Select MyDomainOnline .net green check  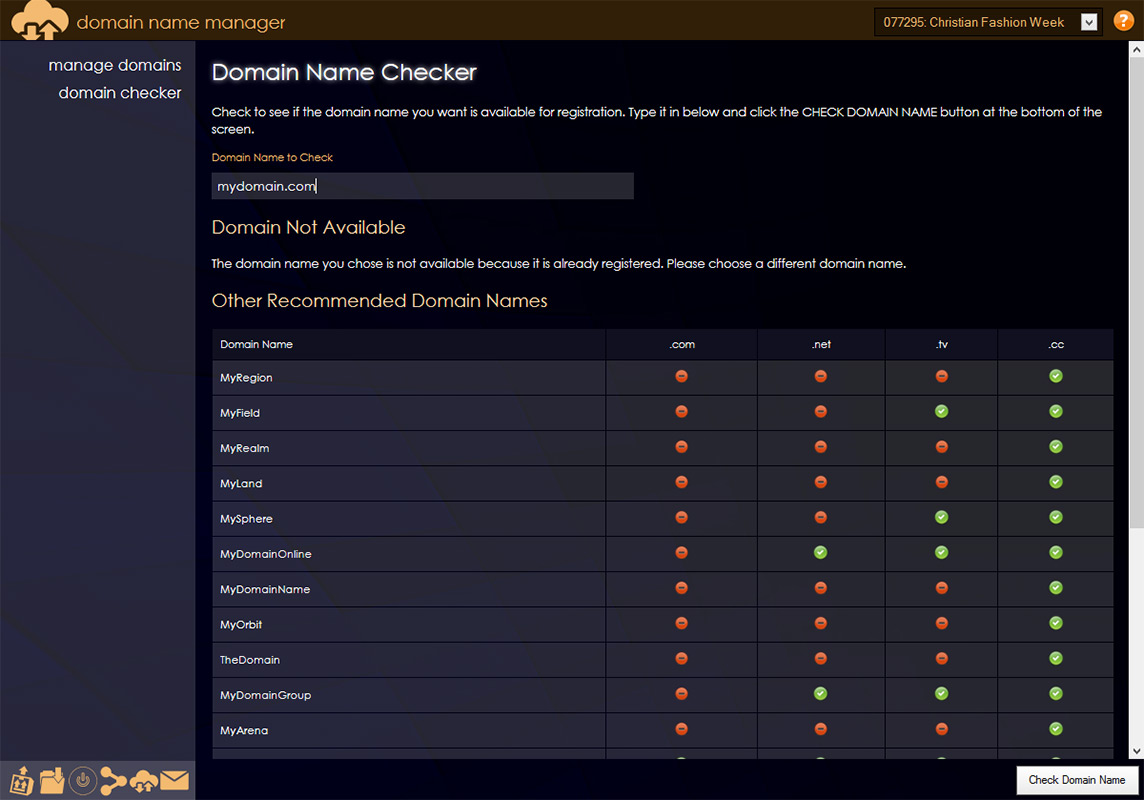tap(820, 553)
